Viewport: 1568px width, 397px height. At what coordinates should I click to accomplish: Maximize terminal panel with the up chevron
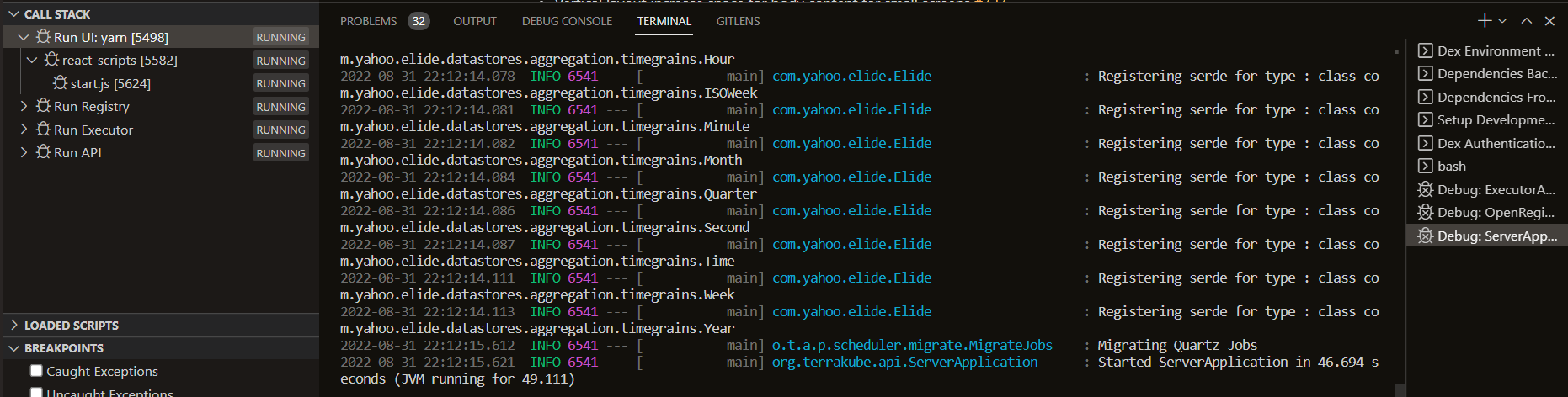click(1527, 21)
